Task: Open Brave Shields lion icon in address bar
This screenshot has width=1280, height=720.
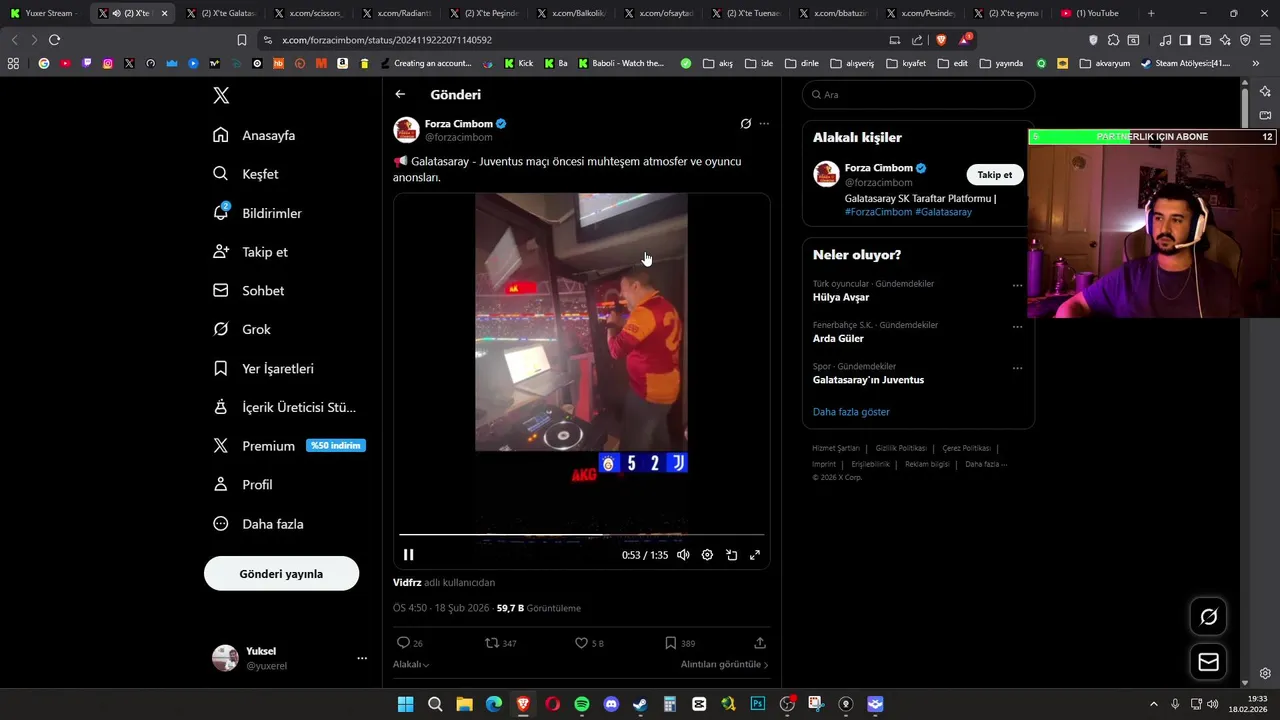Action: pos(941,40)
